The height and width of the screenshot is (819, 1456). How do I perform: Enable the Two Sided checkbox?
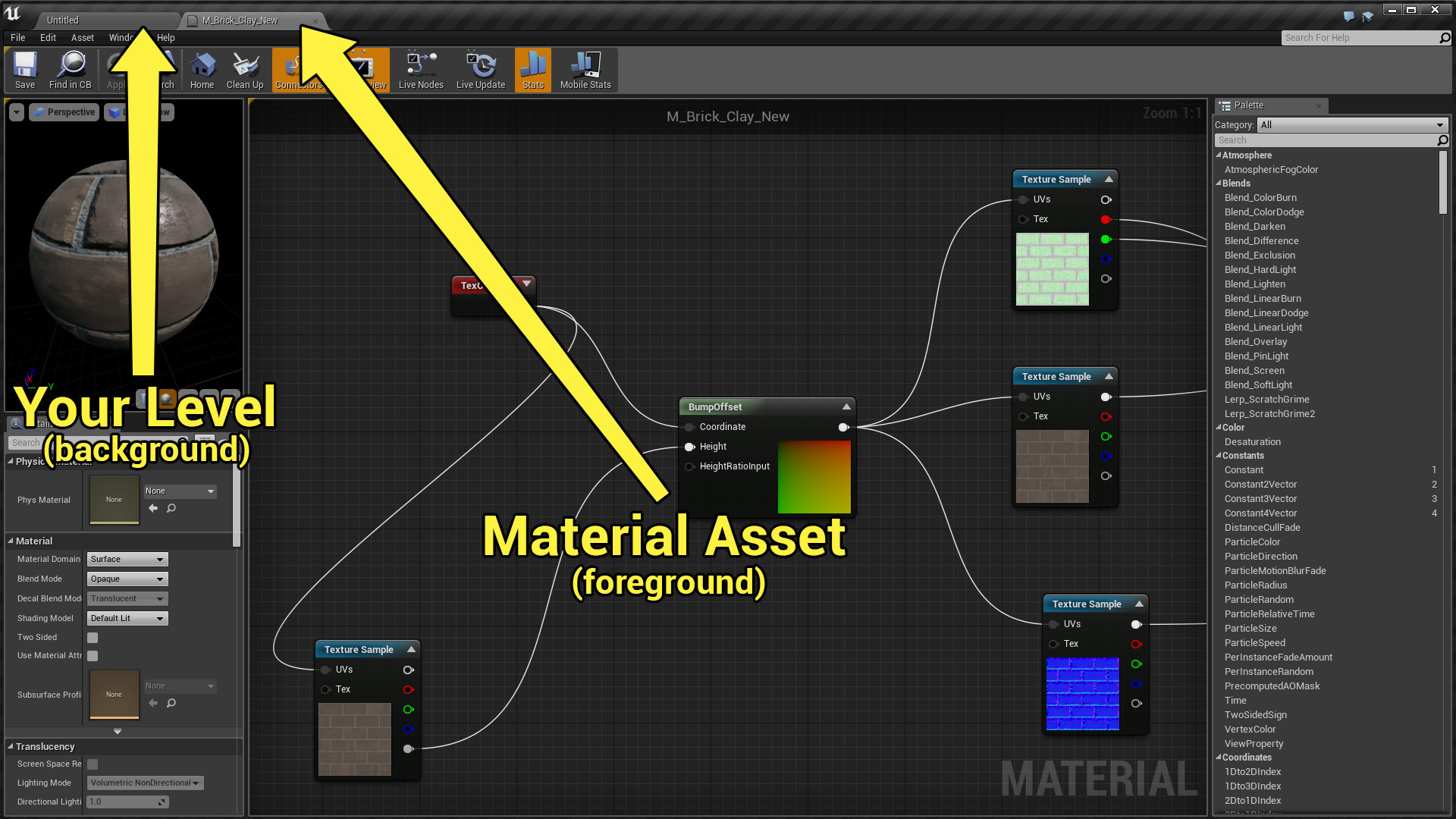pyautogui.click(x=93, y=638)
